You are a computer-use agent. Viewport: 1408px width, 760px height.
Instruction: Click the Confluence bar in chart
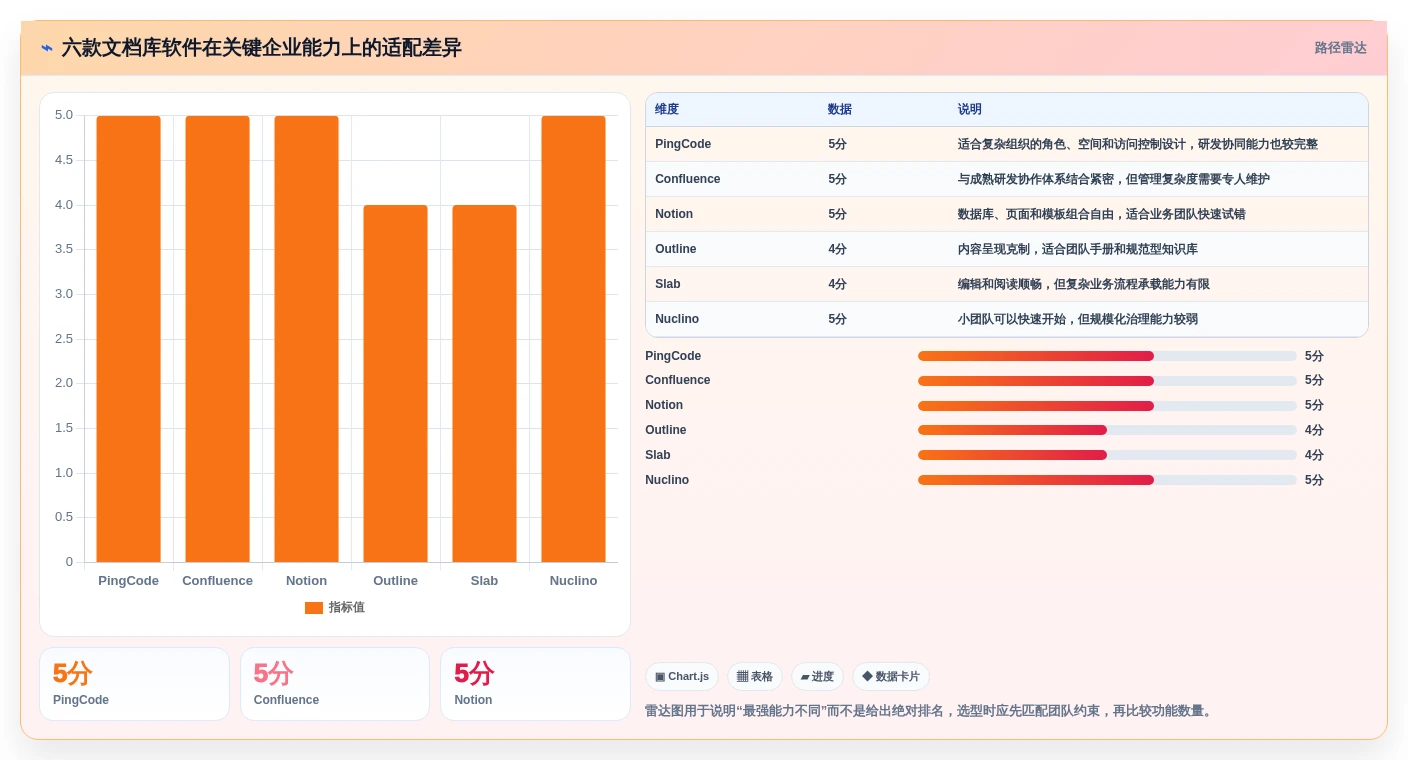[217, 339]
